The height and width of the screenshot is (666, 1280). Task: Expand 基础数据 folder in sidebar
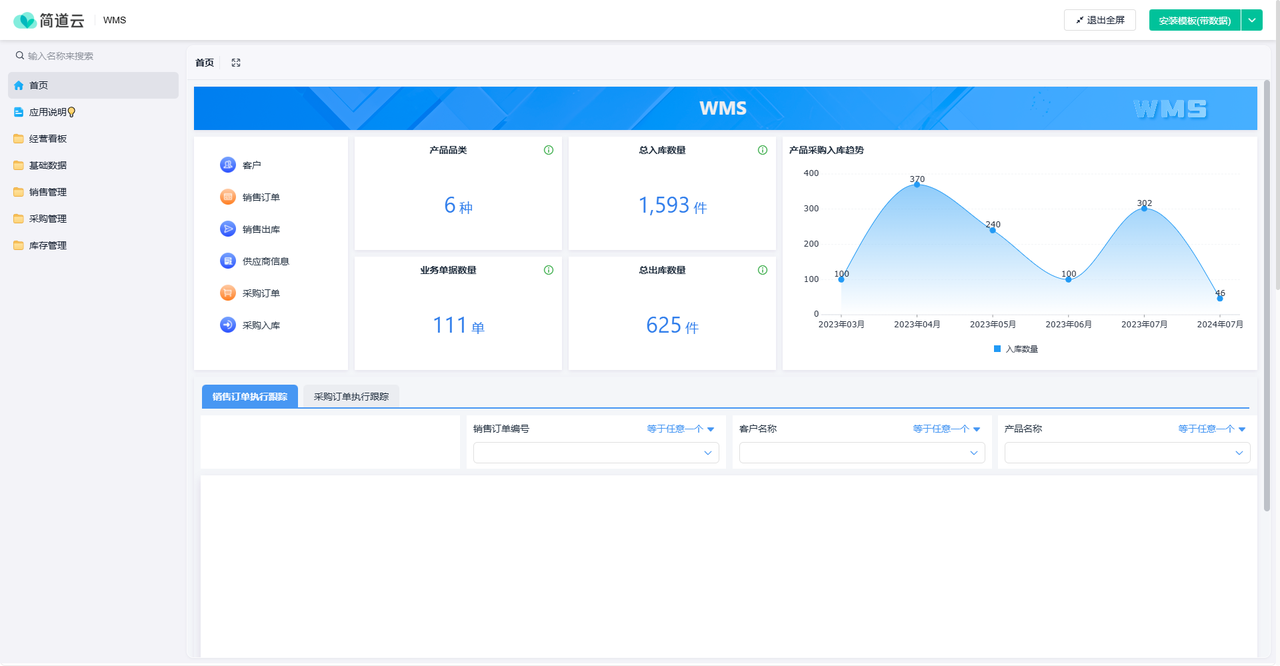coord(93,166)
